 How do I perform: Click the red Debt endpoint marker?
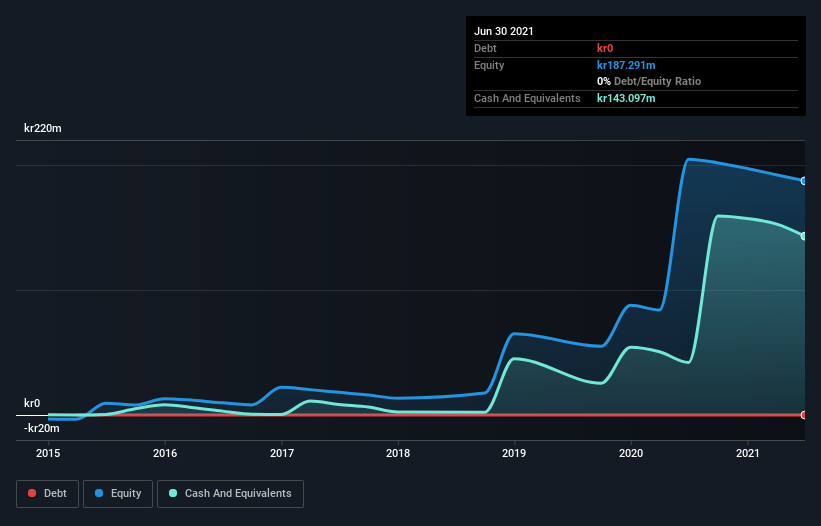coord(804,415)
